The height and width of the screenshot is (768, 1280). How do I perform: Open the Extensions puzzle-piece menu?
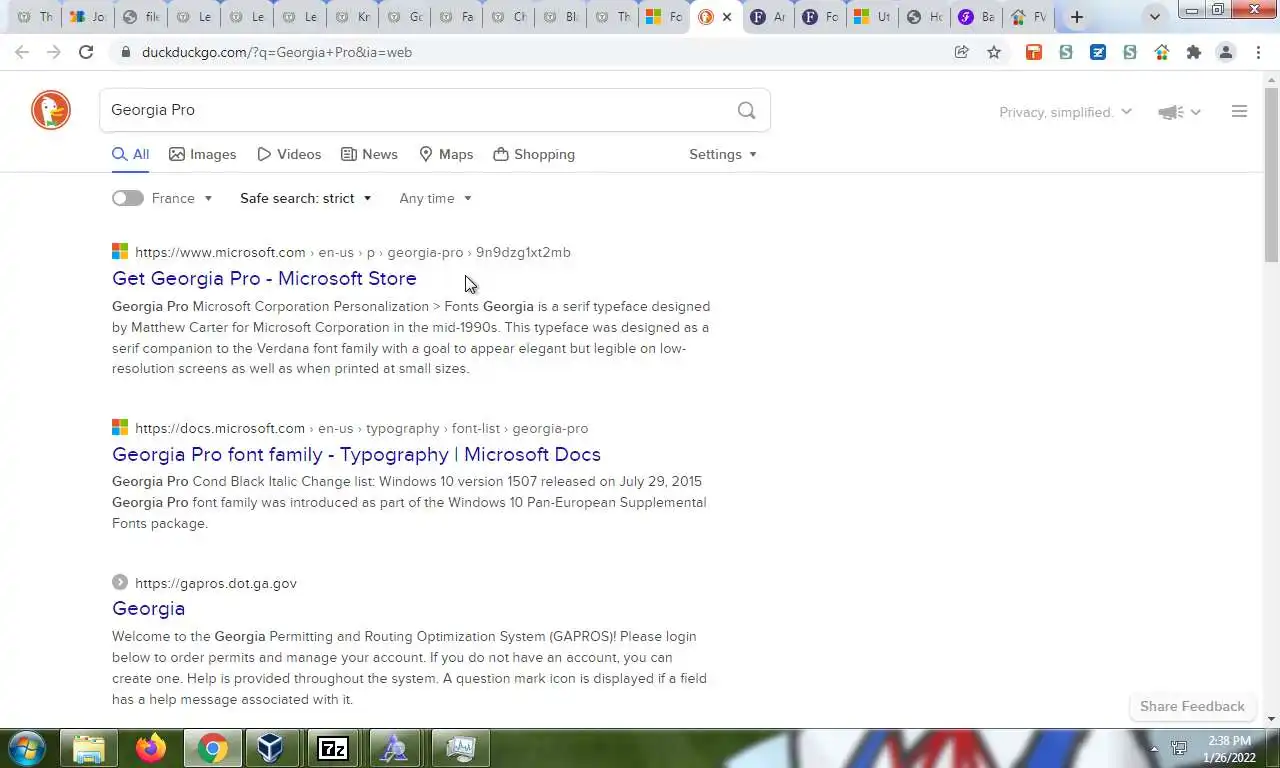tap(1194, 52)
